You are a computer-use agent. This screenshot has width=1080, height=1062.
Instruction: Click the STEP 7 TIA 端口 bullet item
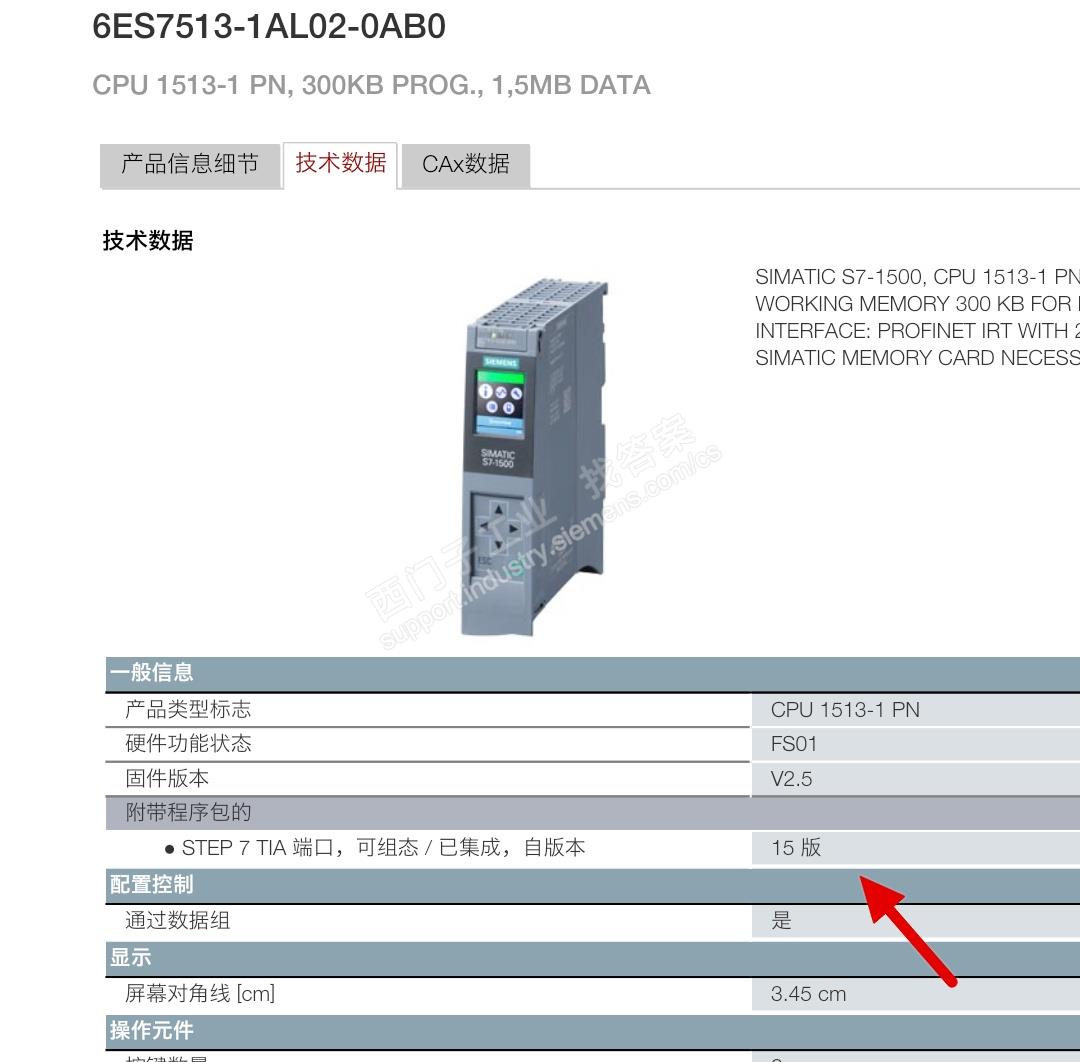[x=375, y=848]
